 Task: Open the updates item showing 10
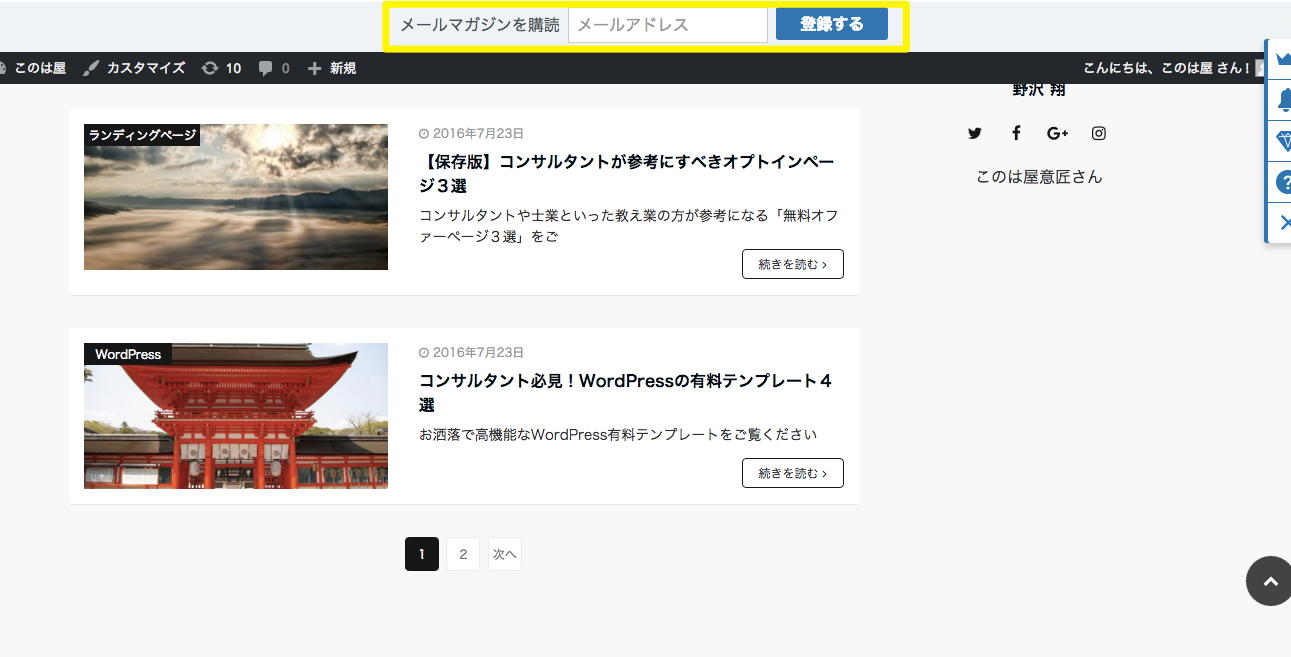click(x=221, y=68)
